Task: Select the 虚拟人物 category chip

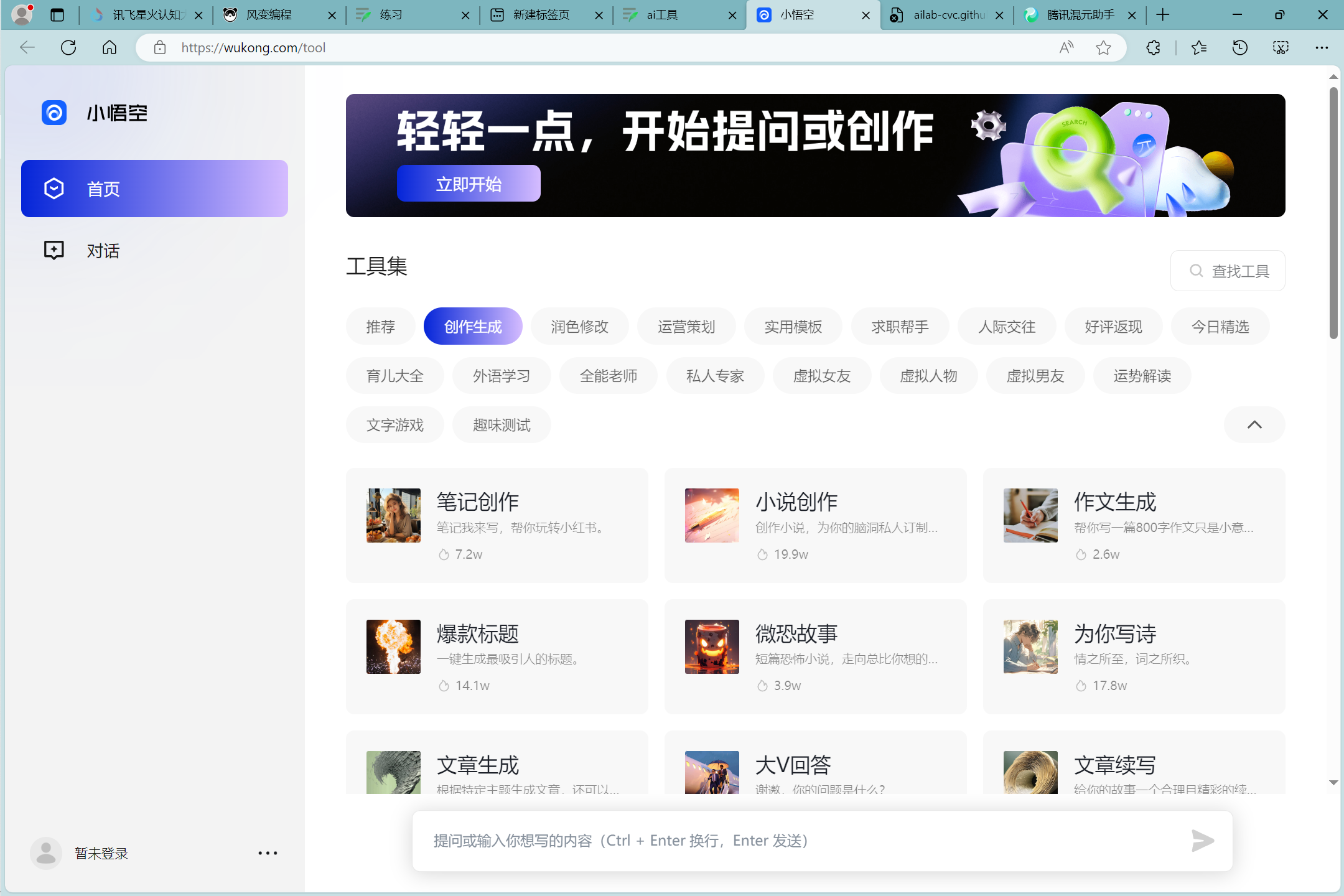Action: point(929,375)
